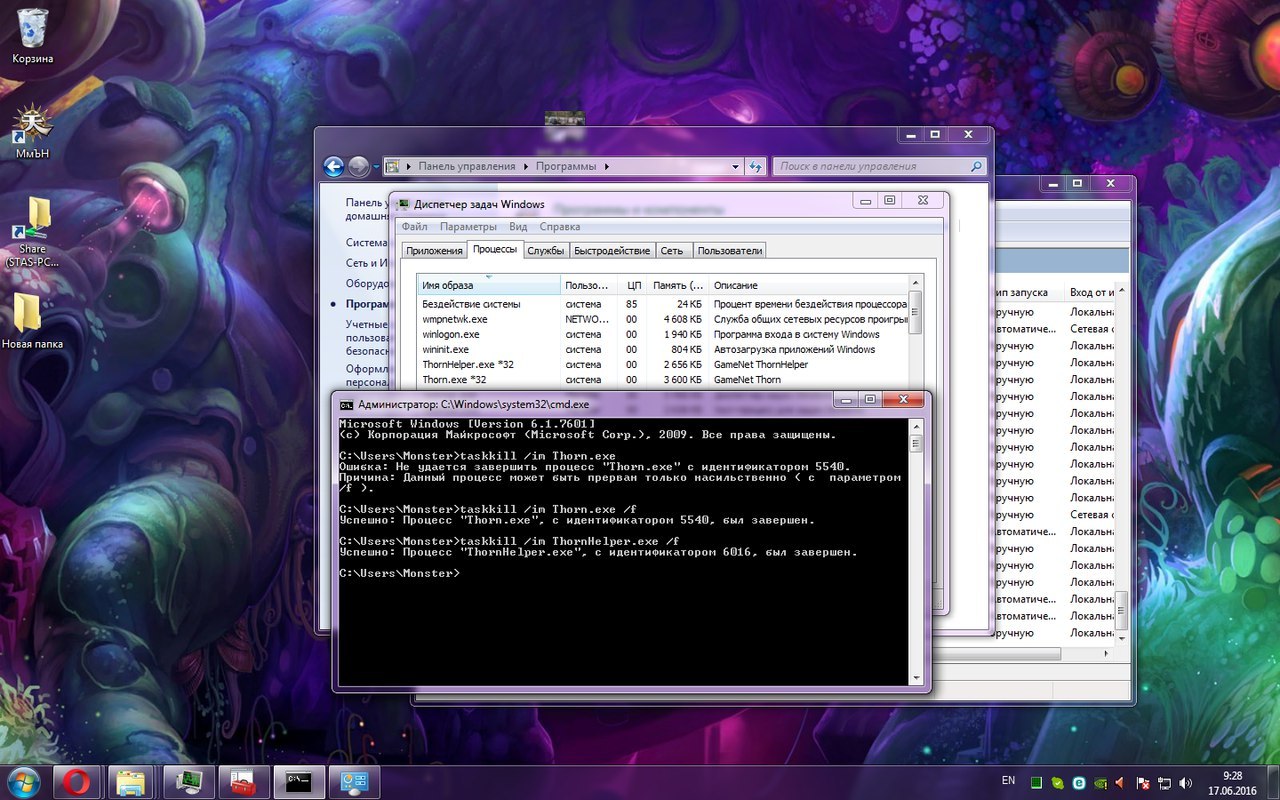Open the Справка menu in Task Manager
This screenshot has height=800, width=1280.
(559, 227)
